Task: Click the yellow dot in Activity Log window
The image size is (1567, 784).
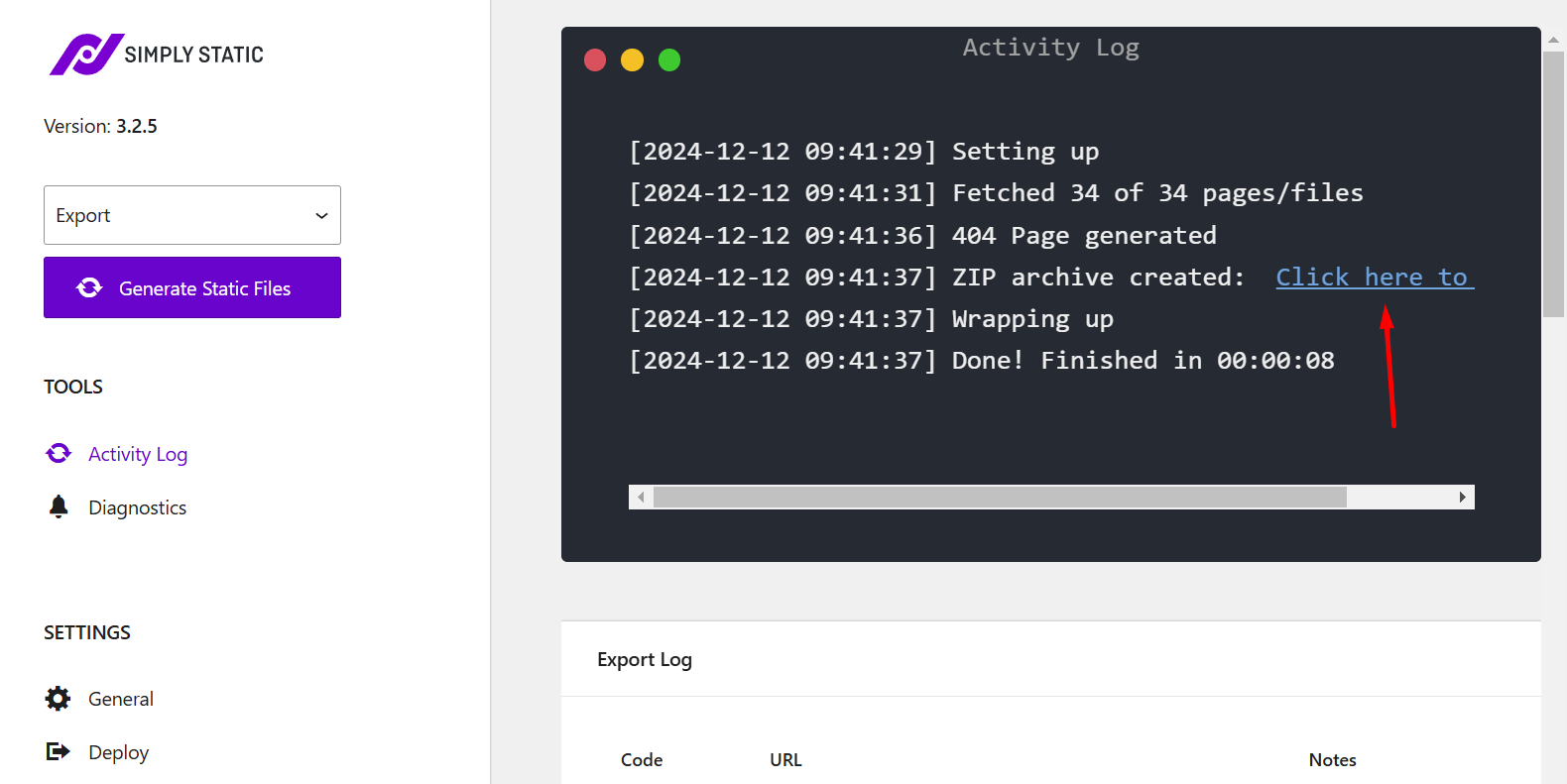Action: click(x=632, y=60)
